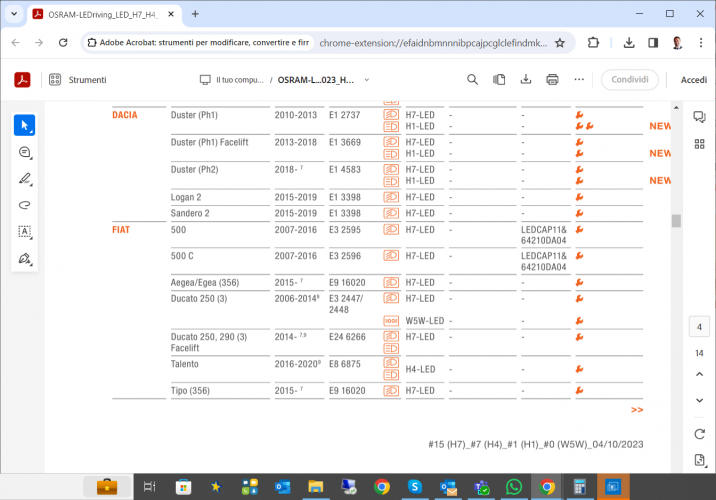The height and width of the screenshot is (500, 716).
Task: Open the Chrome extensions puzzle menu
Action: 593,42
